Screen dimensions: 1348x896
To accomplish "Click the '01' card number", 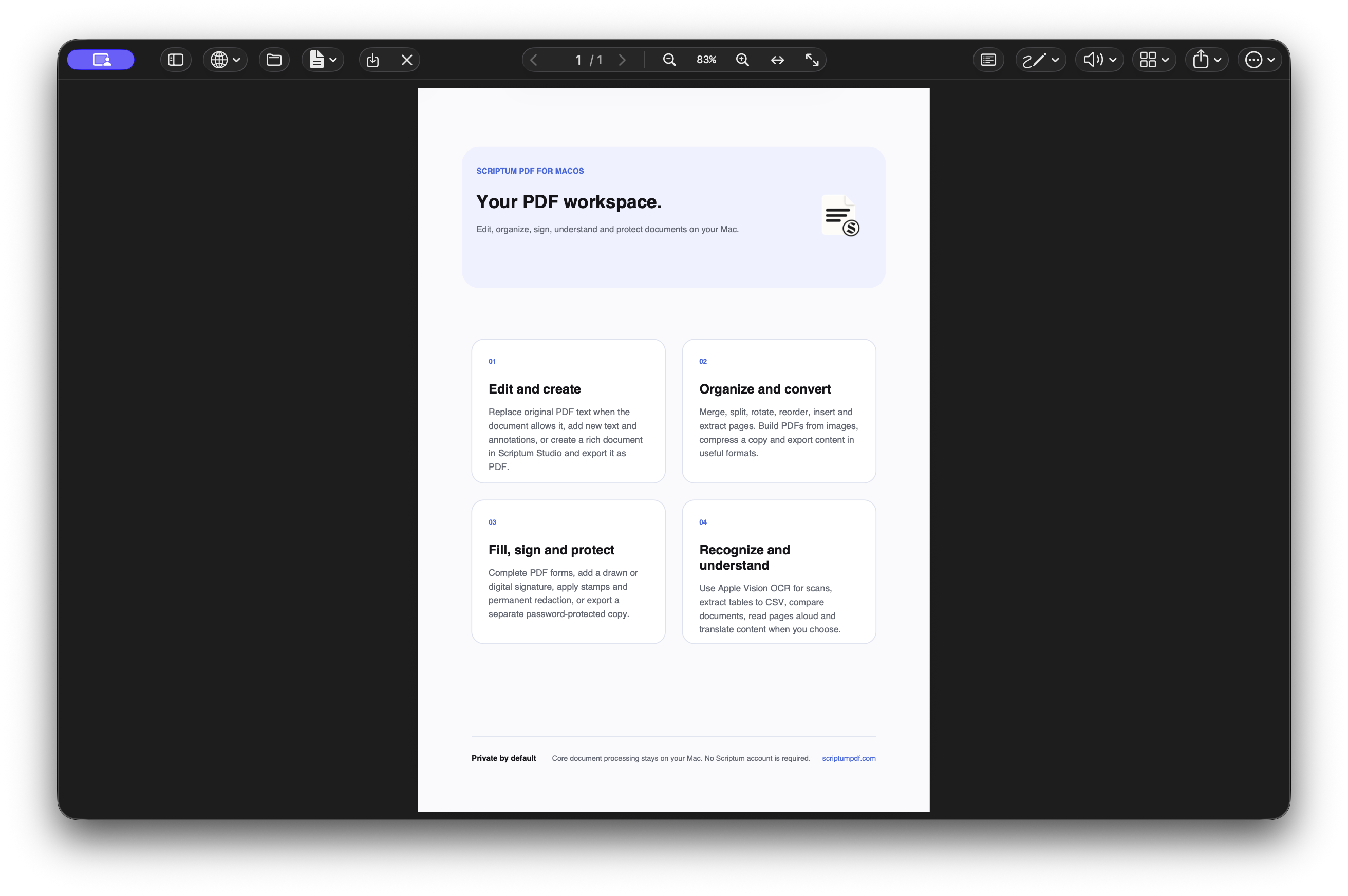I will 492,361.
